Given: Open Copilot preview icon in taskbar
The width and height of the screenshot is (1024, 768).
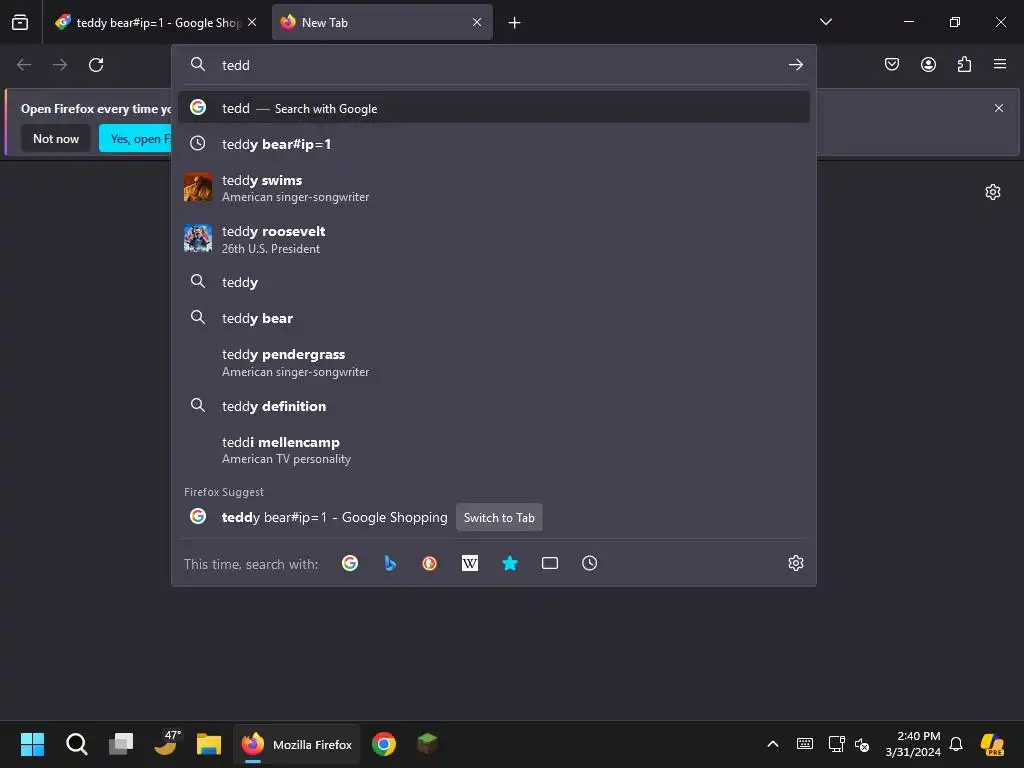Looking at the screenshot, I should coord(992,744).
